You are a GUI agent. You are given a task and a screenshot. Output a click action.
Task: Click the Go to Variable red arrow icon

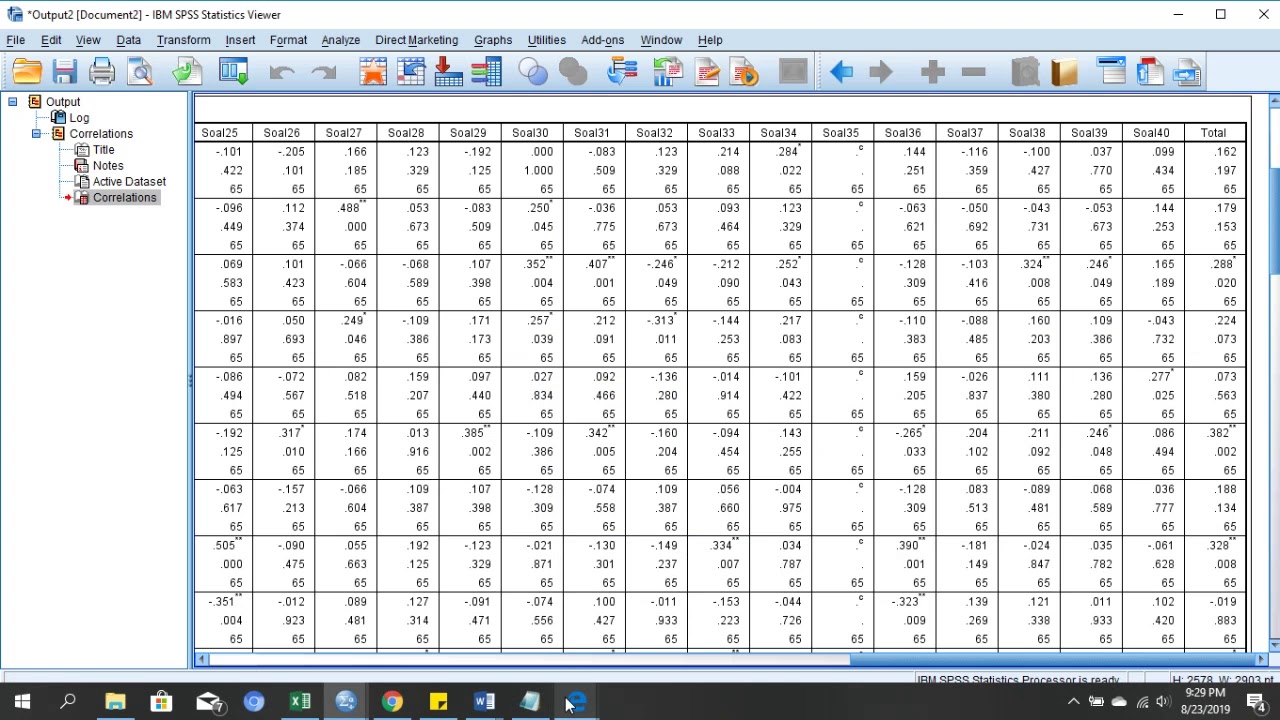(448, 71)
